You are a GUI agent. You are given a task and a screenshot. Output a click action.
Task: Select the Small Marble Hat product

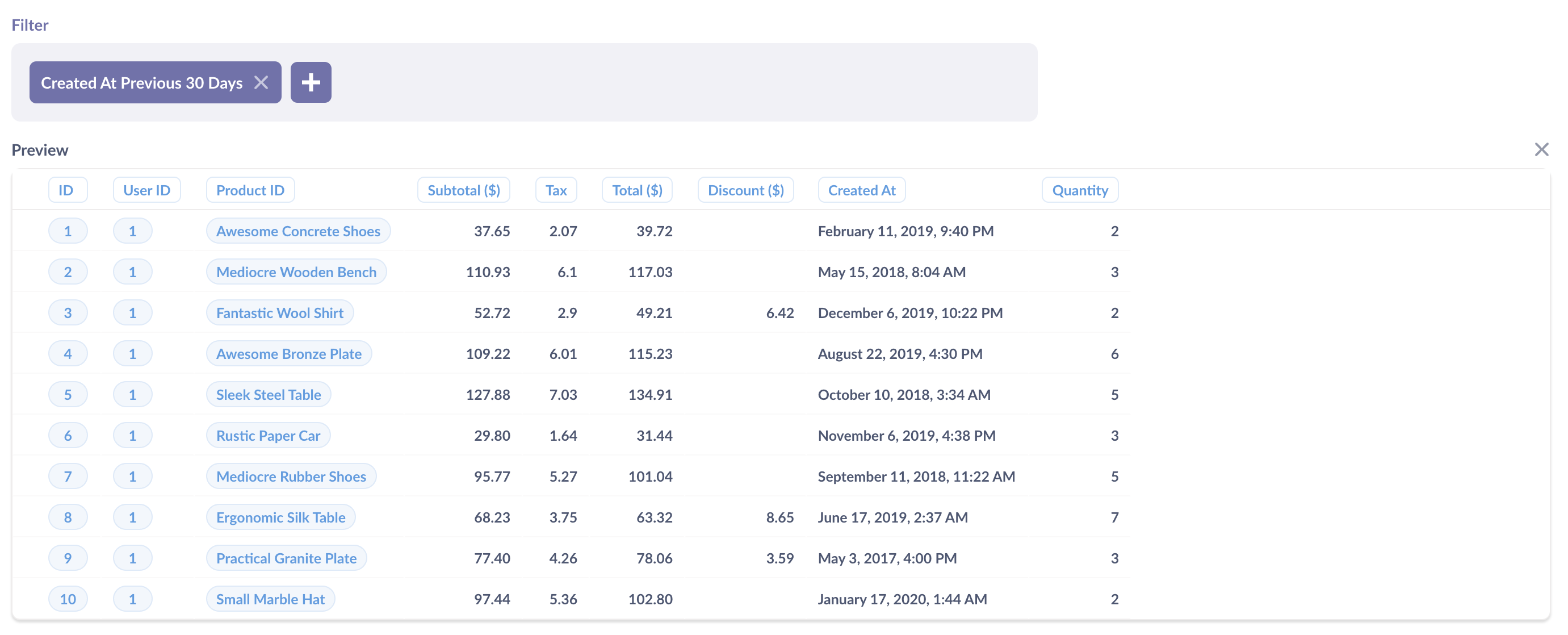[270, 599]
